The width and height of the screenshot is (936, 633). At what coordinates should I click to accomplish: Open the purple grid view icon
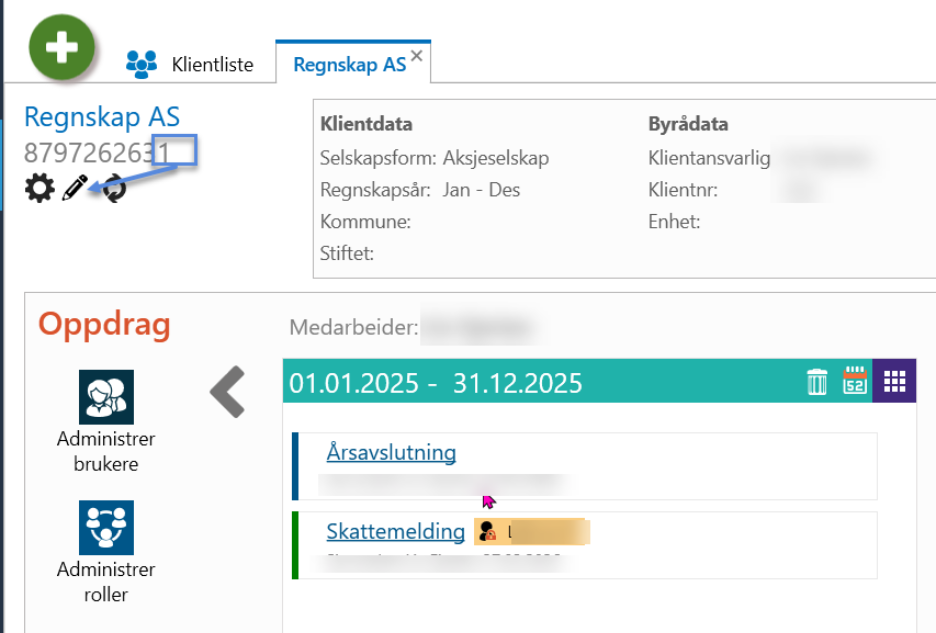[894, 381]
